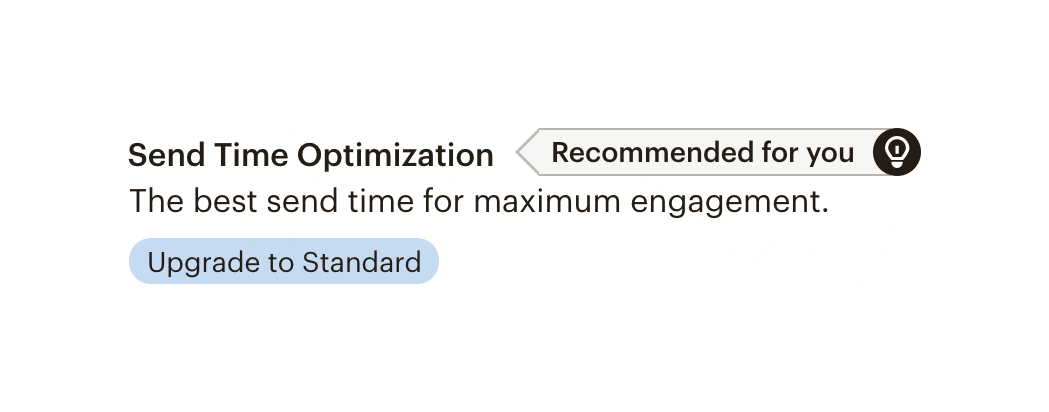1049x412 pixels.
Task: Tap the bulb badge beside Recommended for you
Action: (x=896, y=152)
